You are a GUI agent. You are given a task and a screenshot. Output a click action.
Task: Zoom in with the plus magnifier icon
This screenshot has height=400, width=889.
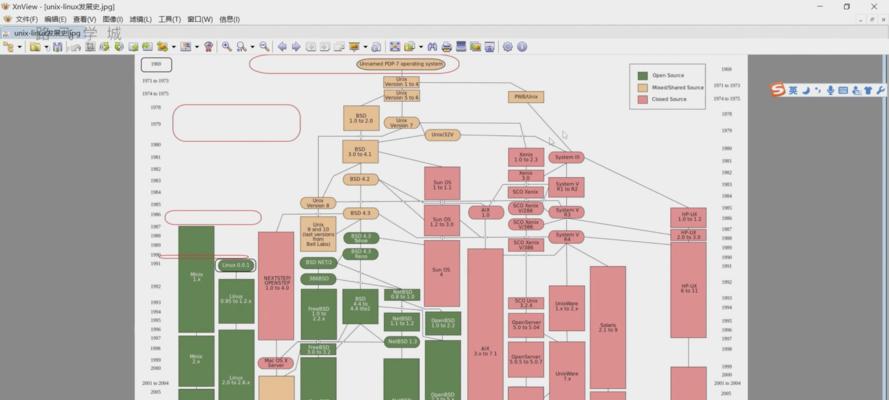pos(226,46)
